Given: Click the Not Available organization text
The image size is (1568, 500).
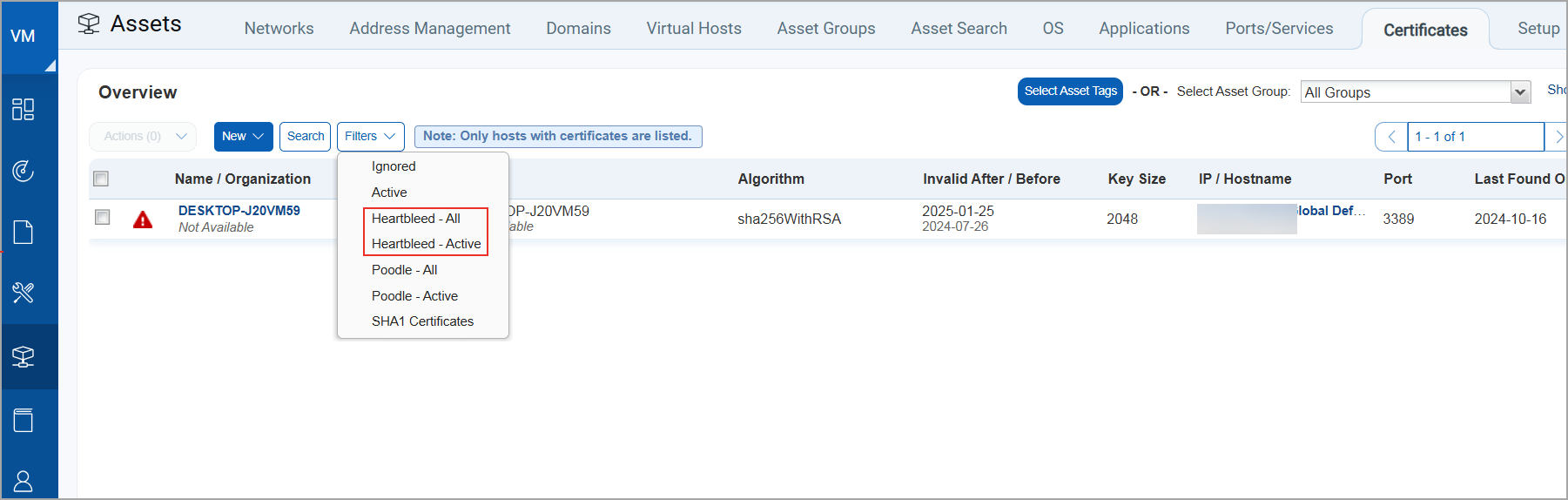Looking at the screenshot, I should tap(216, 227).
